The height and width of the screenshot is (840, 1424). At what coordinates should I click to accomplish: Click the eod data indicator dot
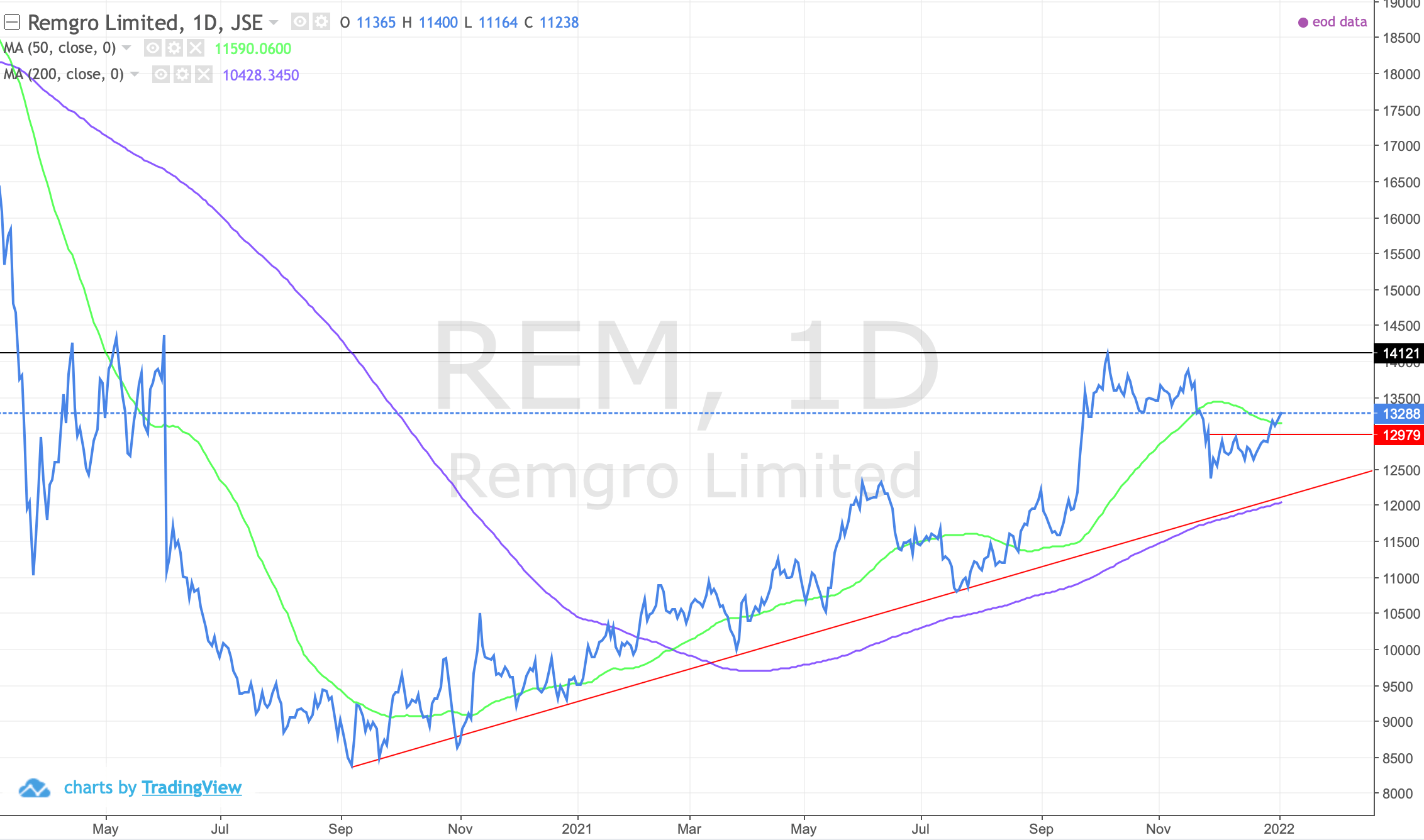pyautogui.click(x=1303, y=23)
